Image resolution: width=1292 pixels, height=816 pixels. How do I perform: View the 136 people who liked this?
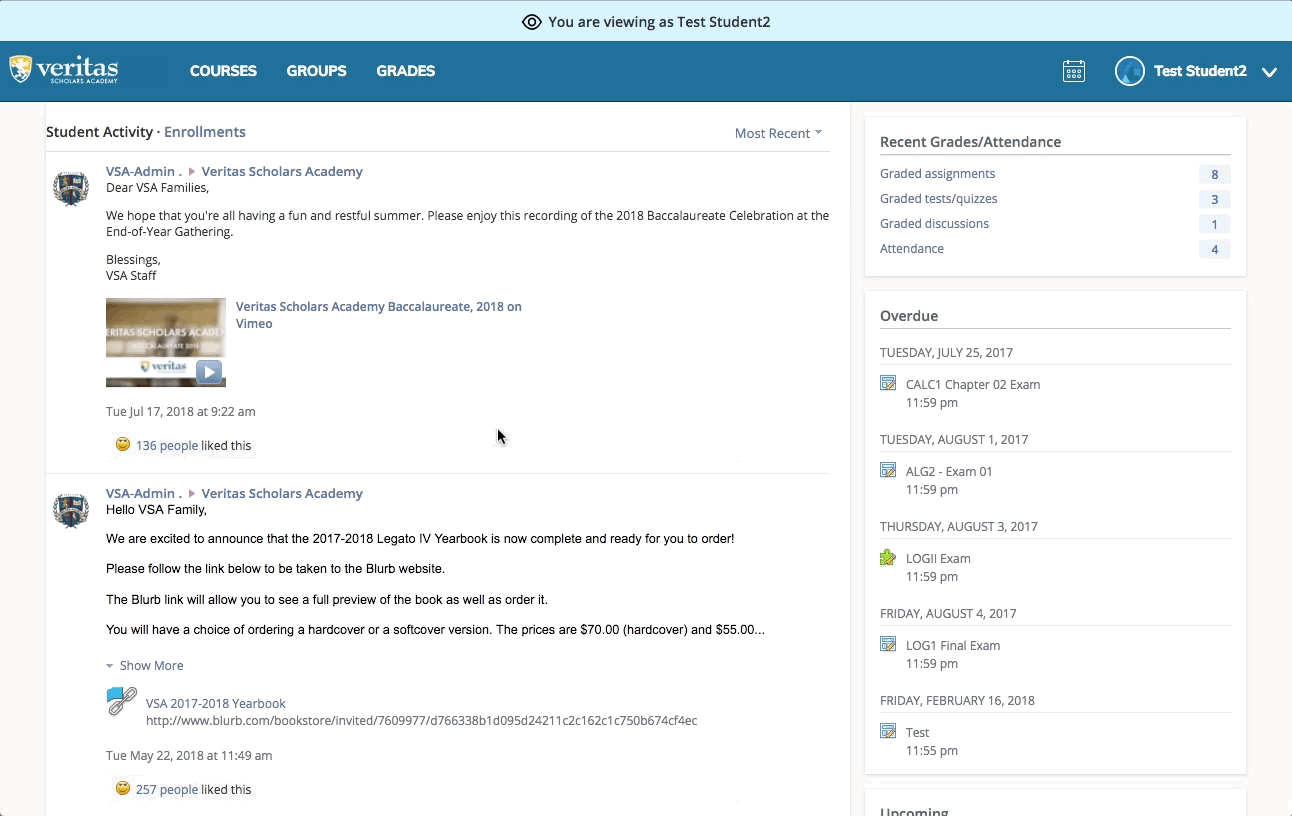[x=167, y=446]
